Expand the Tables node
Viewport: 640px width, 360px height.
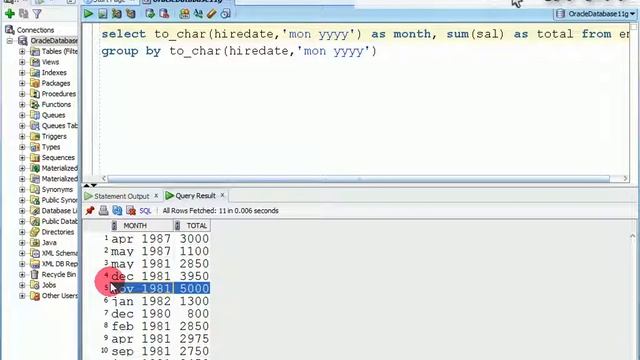click(22, 51)
